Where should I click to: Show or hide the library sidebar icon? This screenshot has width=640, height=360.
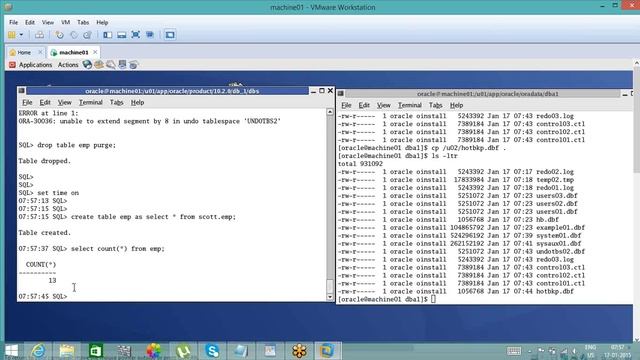[107, 35]
